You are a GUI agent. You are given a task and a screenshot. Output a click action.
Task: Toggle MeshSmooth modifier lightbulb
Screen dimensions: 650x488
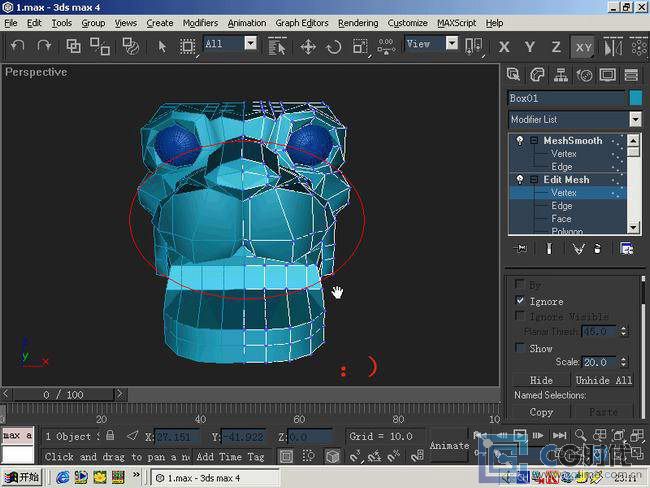click(x=519, y=141)
